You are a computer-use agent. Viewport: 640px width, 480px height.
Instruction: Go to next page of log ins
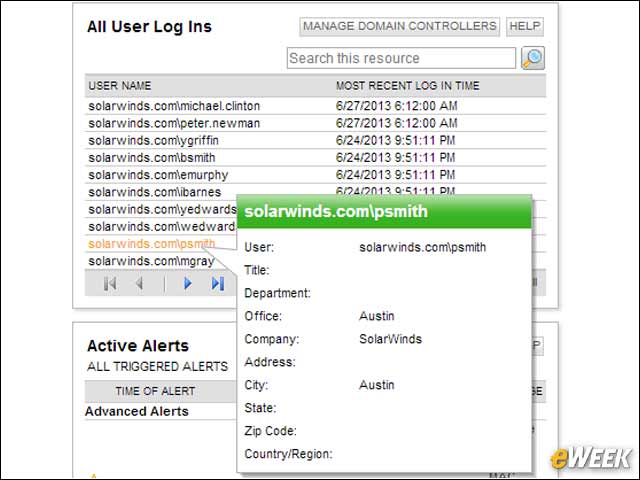click(187, 283)
